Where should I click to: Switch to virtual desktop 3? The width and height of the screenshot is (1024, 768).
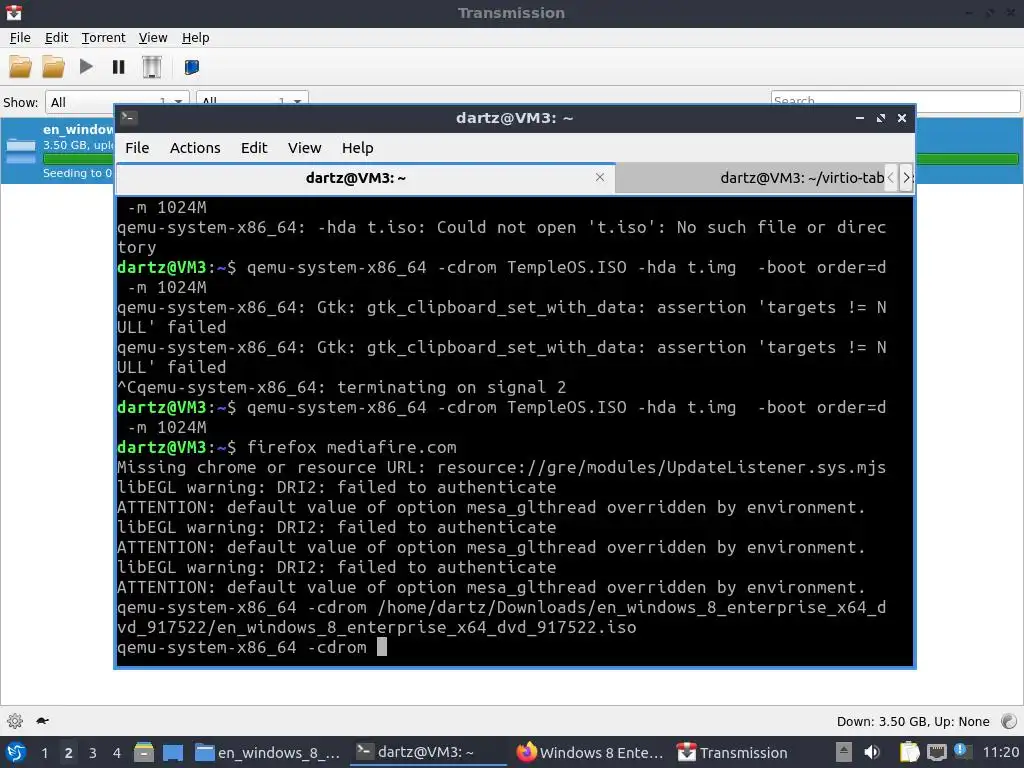coord(93,753)
